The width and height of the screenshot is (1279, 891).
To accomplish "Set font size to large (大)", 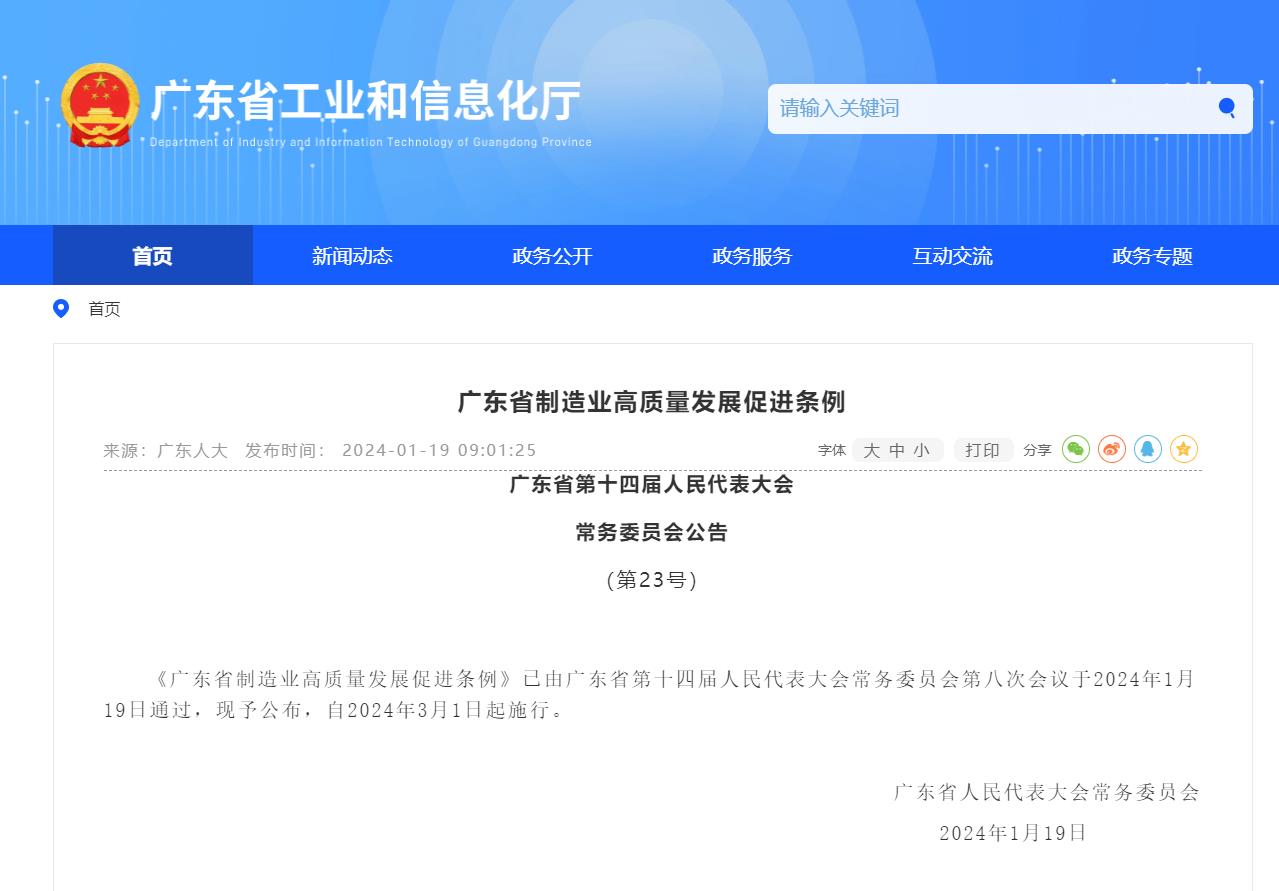I will (871, 451).
